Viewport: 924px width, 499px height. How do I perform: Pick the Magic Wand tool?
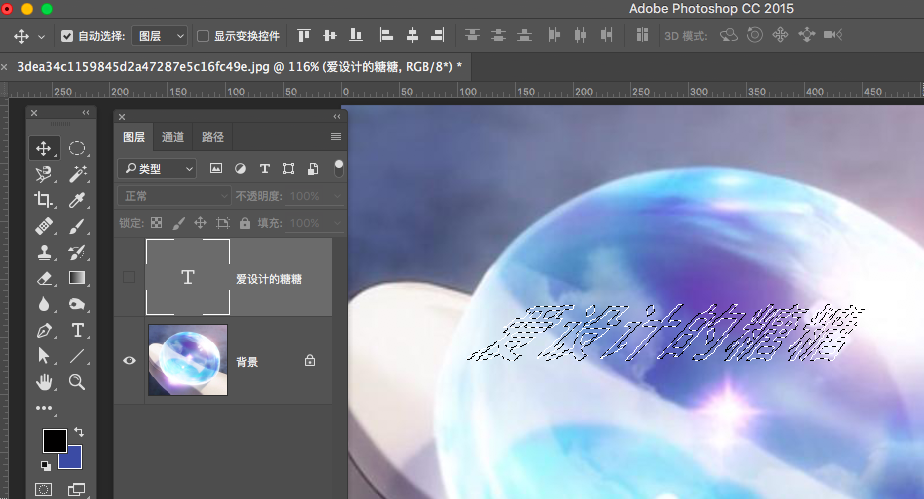pos(77,174)
